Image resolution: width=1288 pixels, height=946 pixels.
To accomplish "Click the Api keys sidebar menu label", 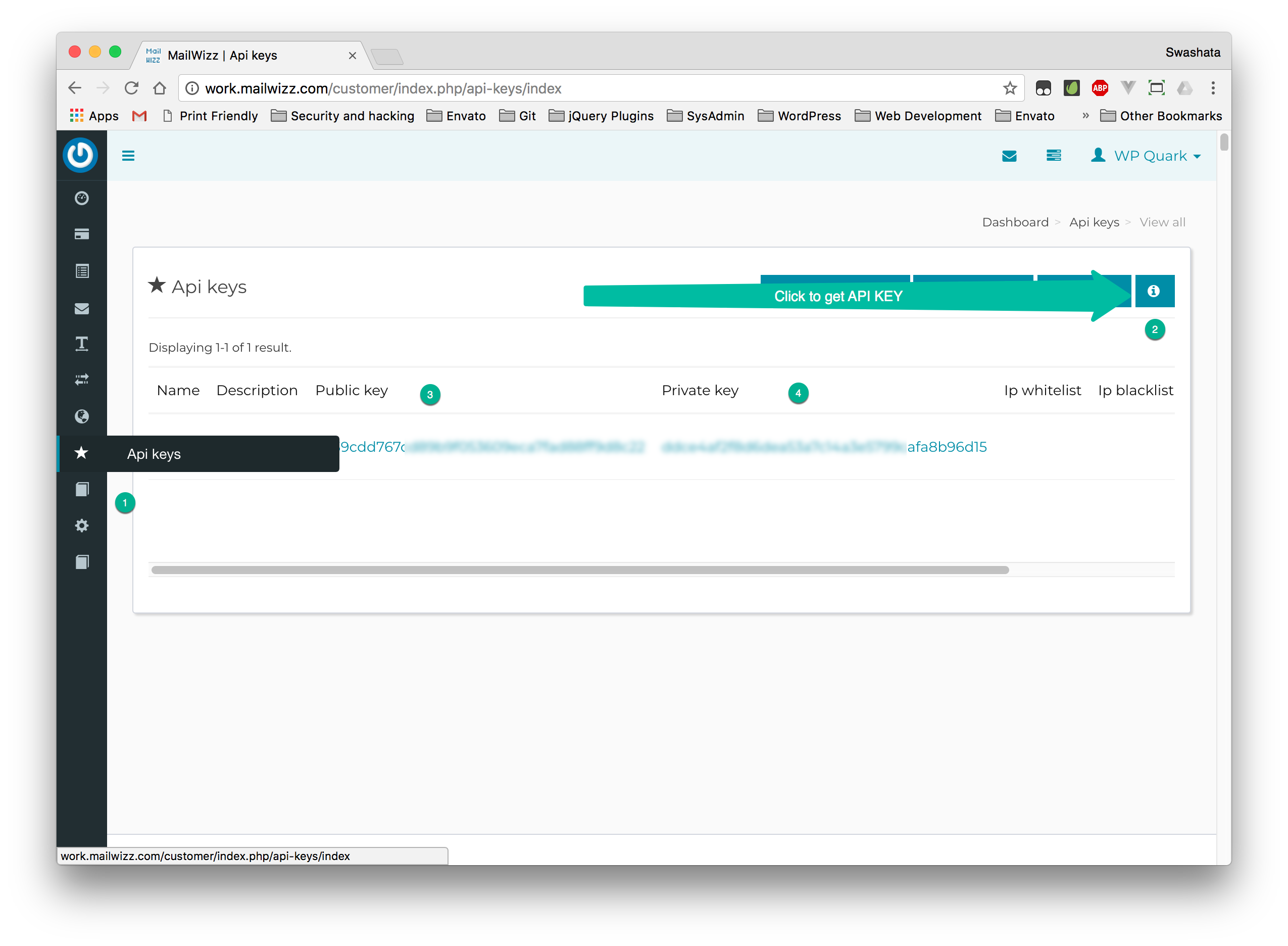I will coord(154,454).
